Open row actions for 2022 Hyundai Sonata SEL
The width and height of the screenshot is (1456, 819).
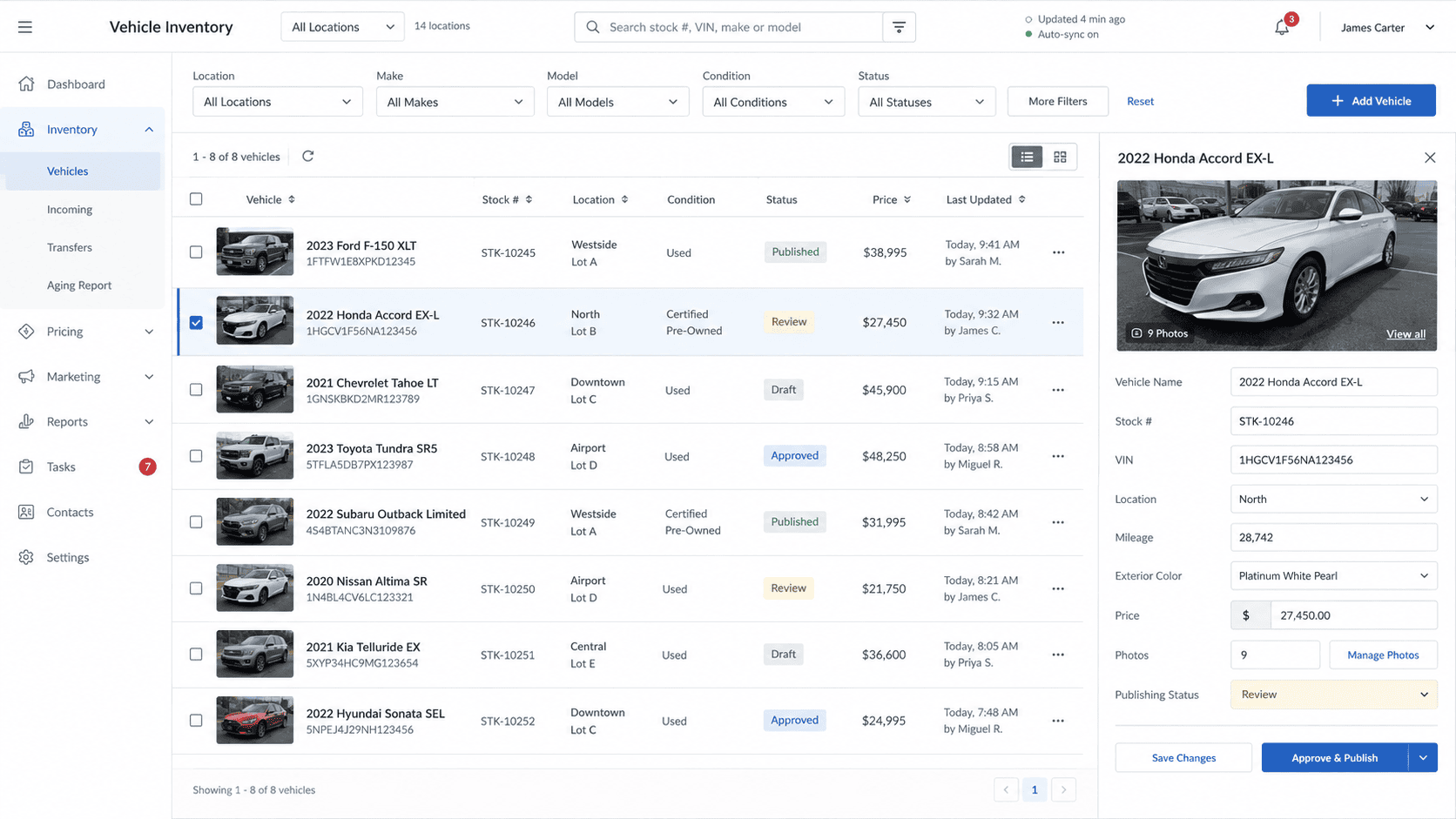click(x=1058, y=721)
